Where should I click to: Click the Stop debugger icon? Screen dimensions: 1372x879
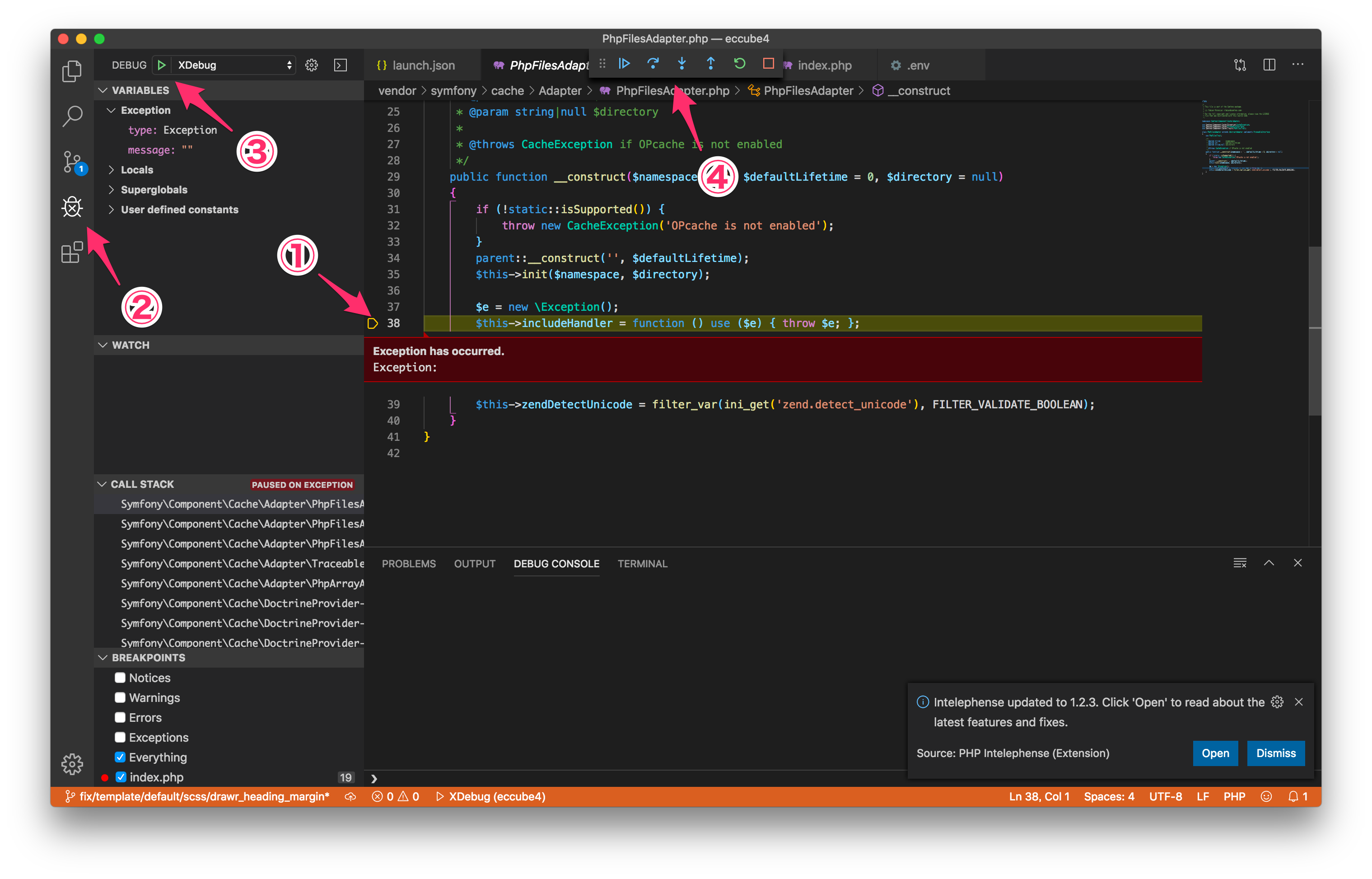pyautogui.click(x=765, y=65)
